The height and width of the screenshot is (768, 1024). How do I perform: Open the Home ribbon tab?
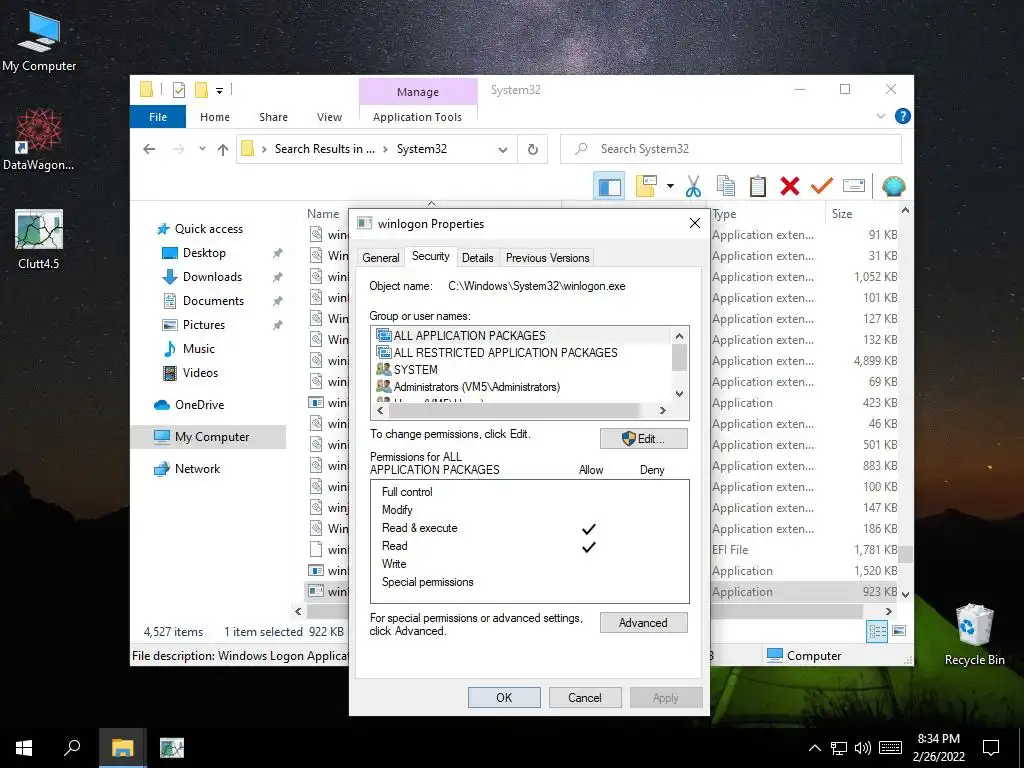(x=215, y=117)
